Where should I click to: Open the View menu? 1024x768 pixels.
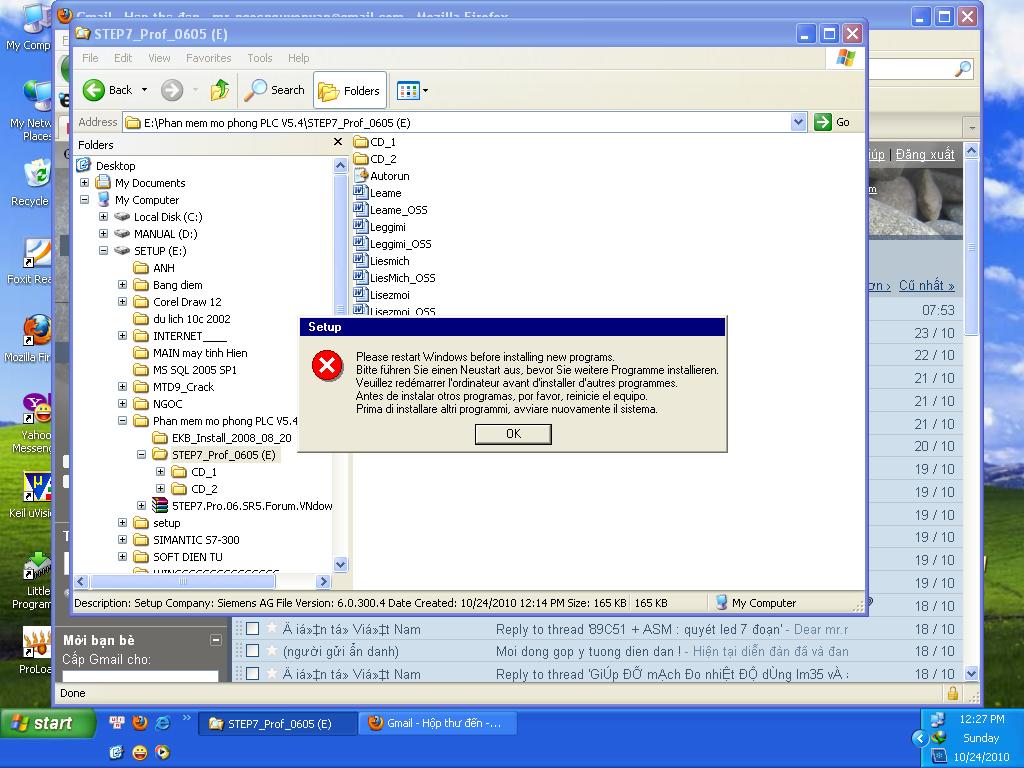tap(159, 58)
